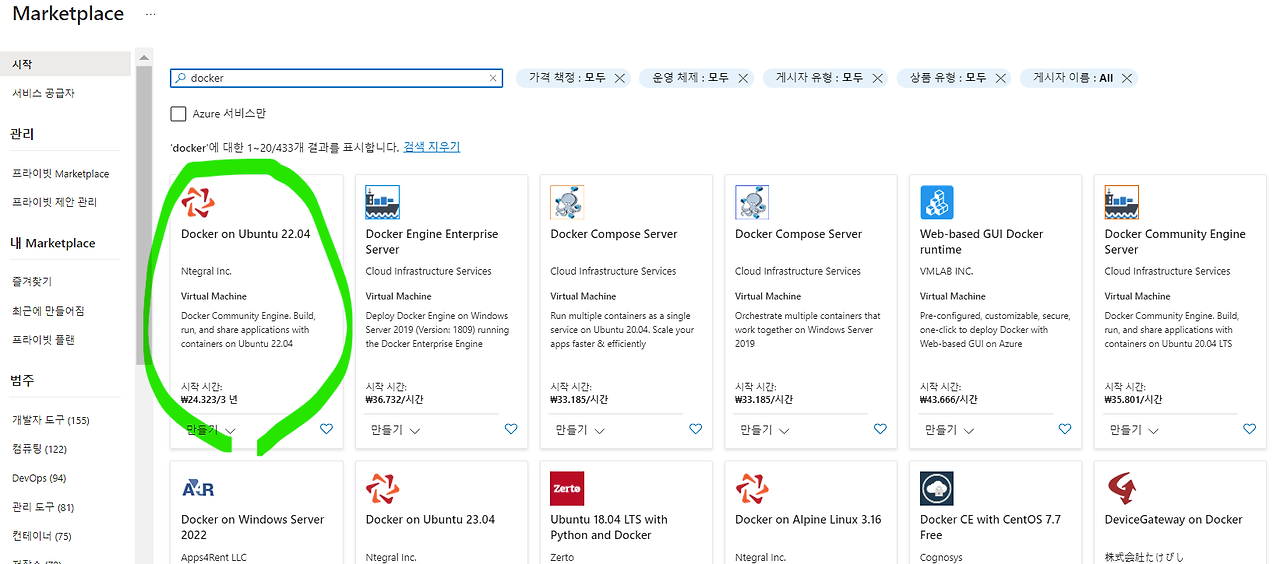Clear the docker search text with X
Viewport: 1280px width, 564px height.
tap(493, 78)
